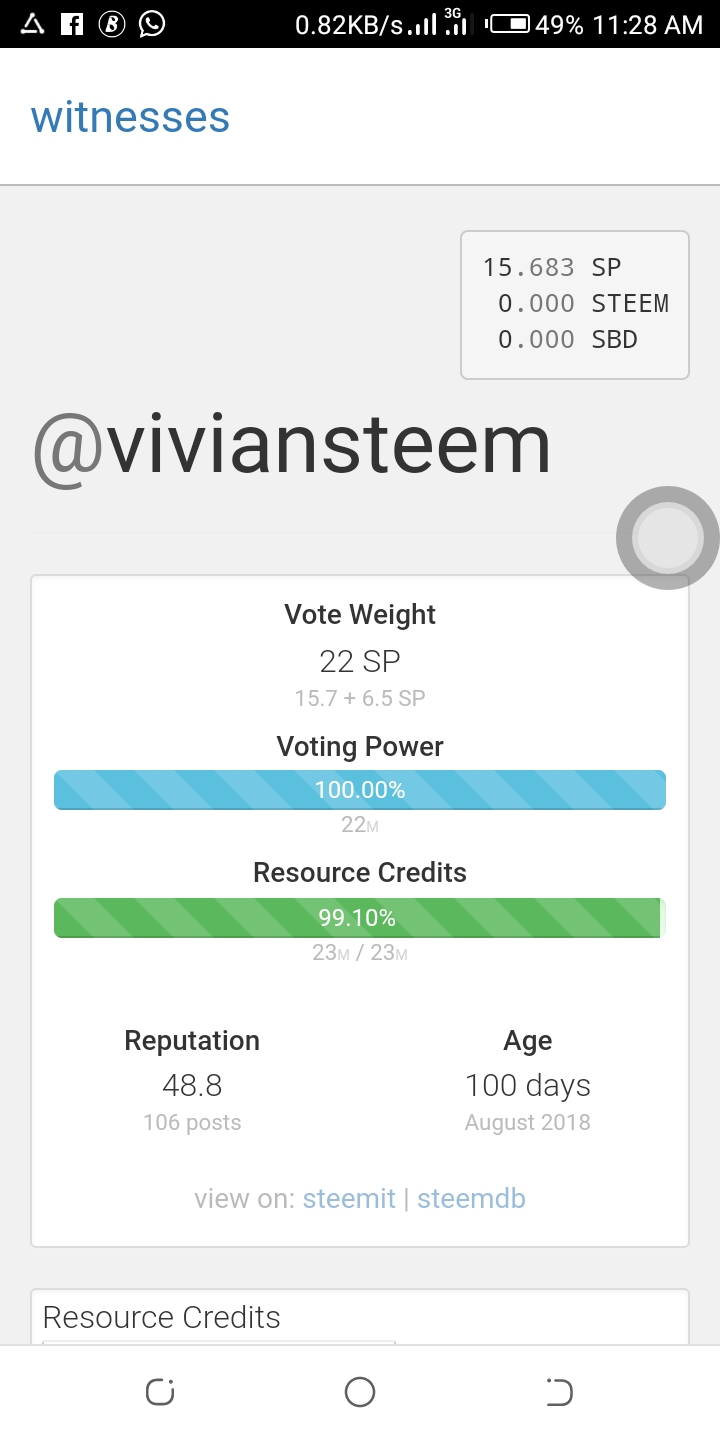Tap the @viviansteem account heading
Screen dimensions: 720x1440
pyautogui.click(x=292, y=445)
